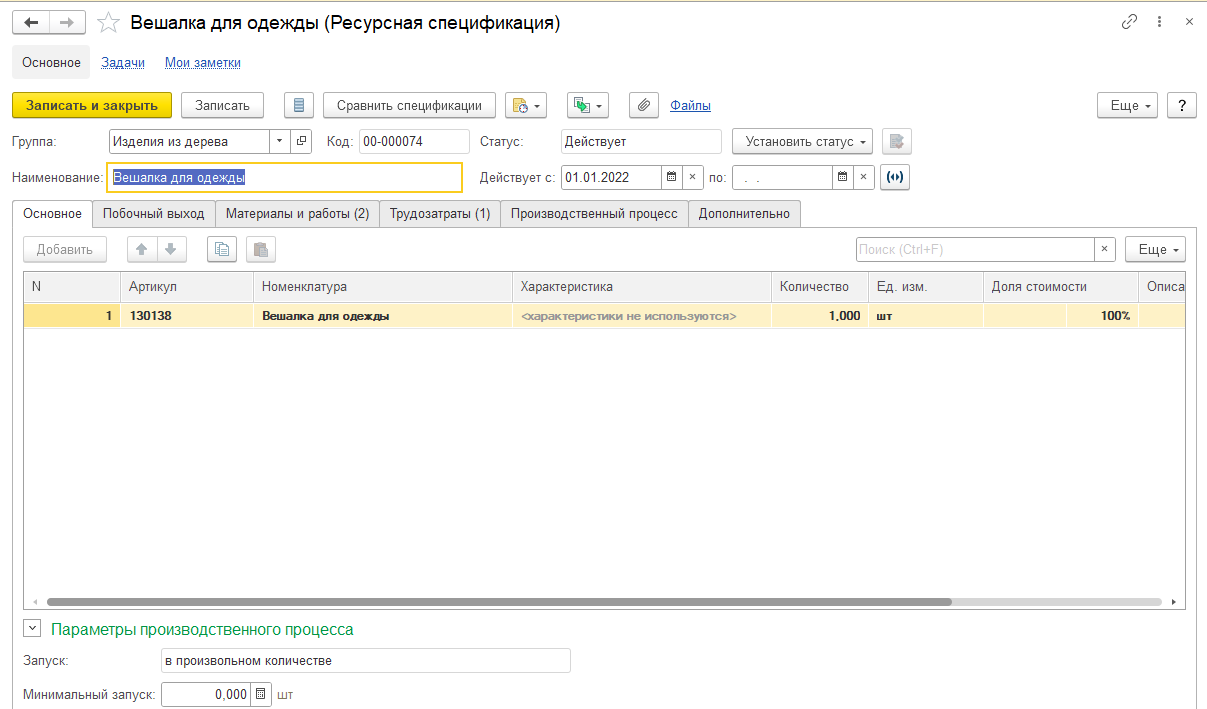The image size is (1207, 709).
Task: Add specification to favorites with star icon
Action: tap(109, 22)
